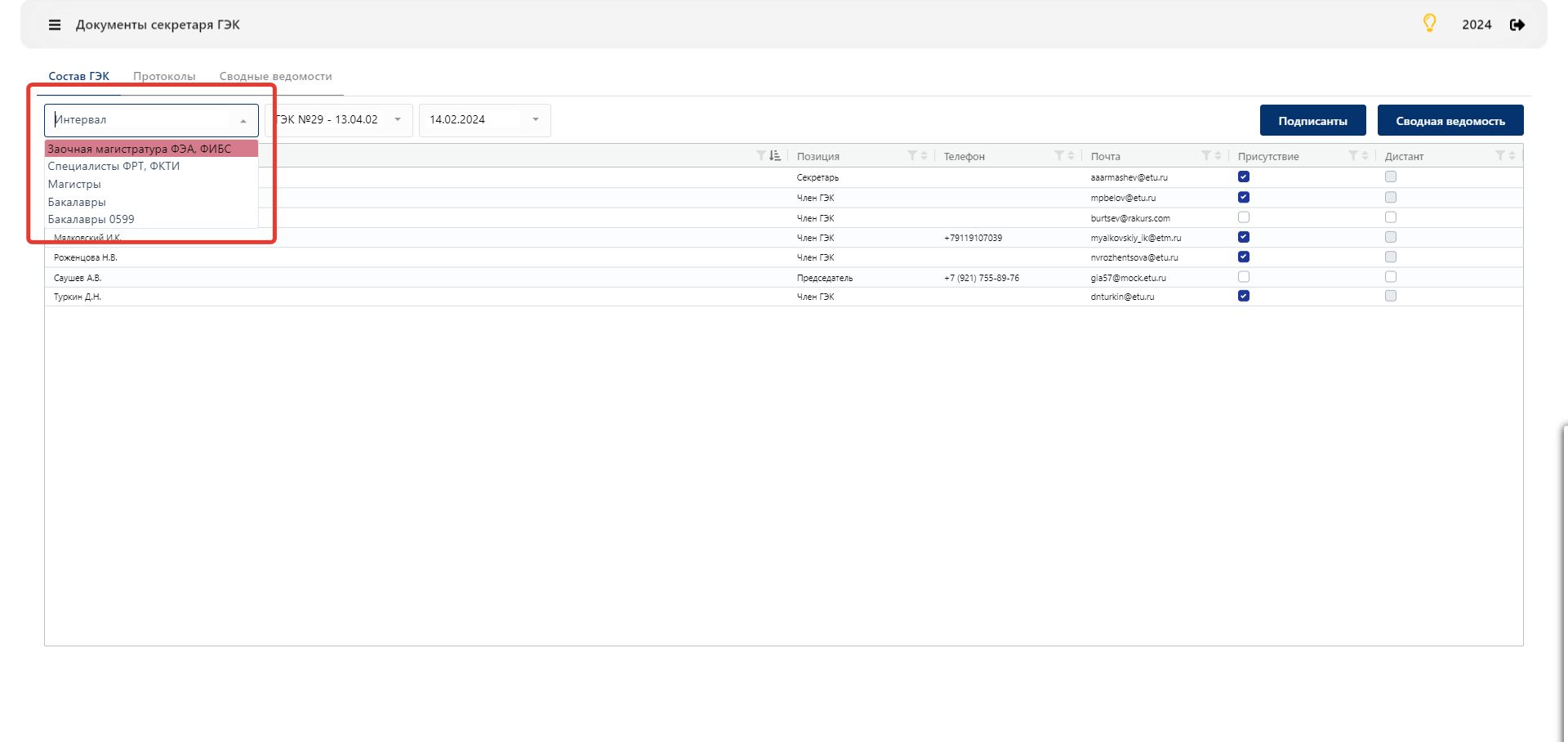Expand the ГЭК №29 - 13.04.02 dropdown

(x=398, y=119)
